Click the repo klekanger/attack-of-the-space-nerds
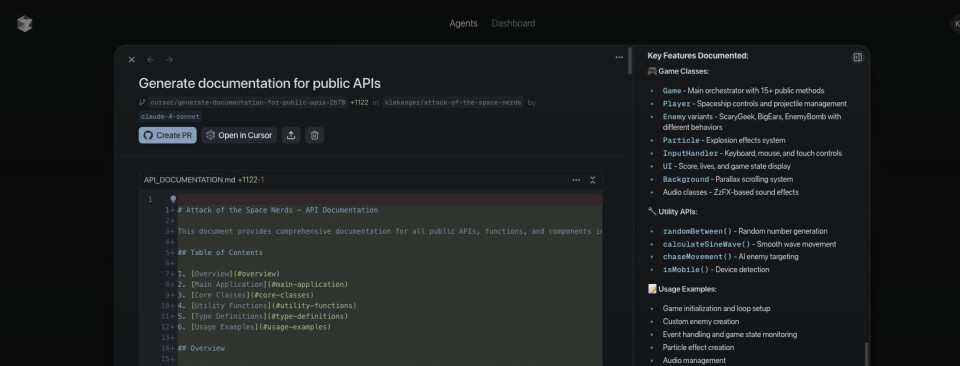Screen dimensions: 960x366 point(453,103)
